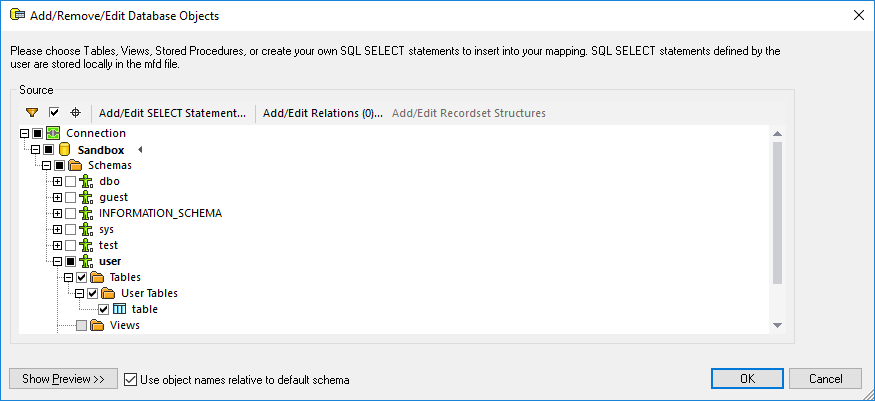Click the table grid icon
Viewport: 875px width, 401px height.
[120, 309]
